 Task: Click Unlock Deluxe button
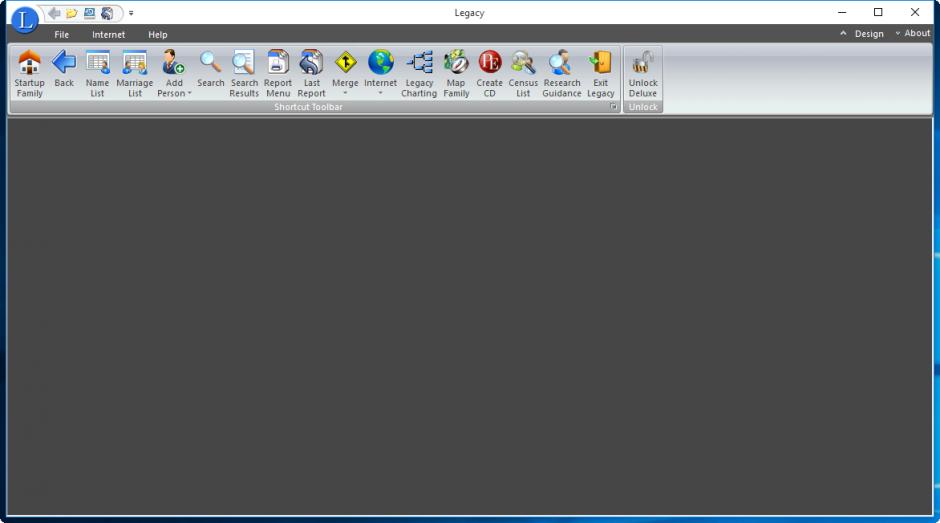[x=643, y=72]
